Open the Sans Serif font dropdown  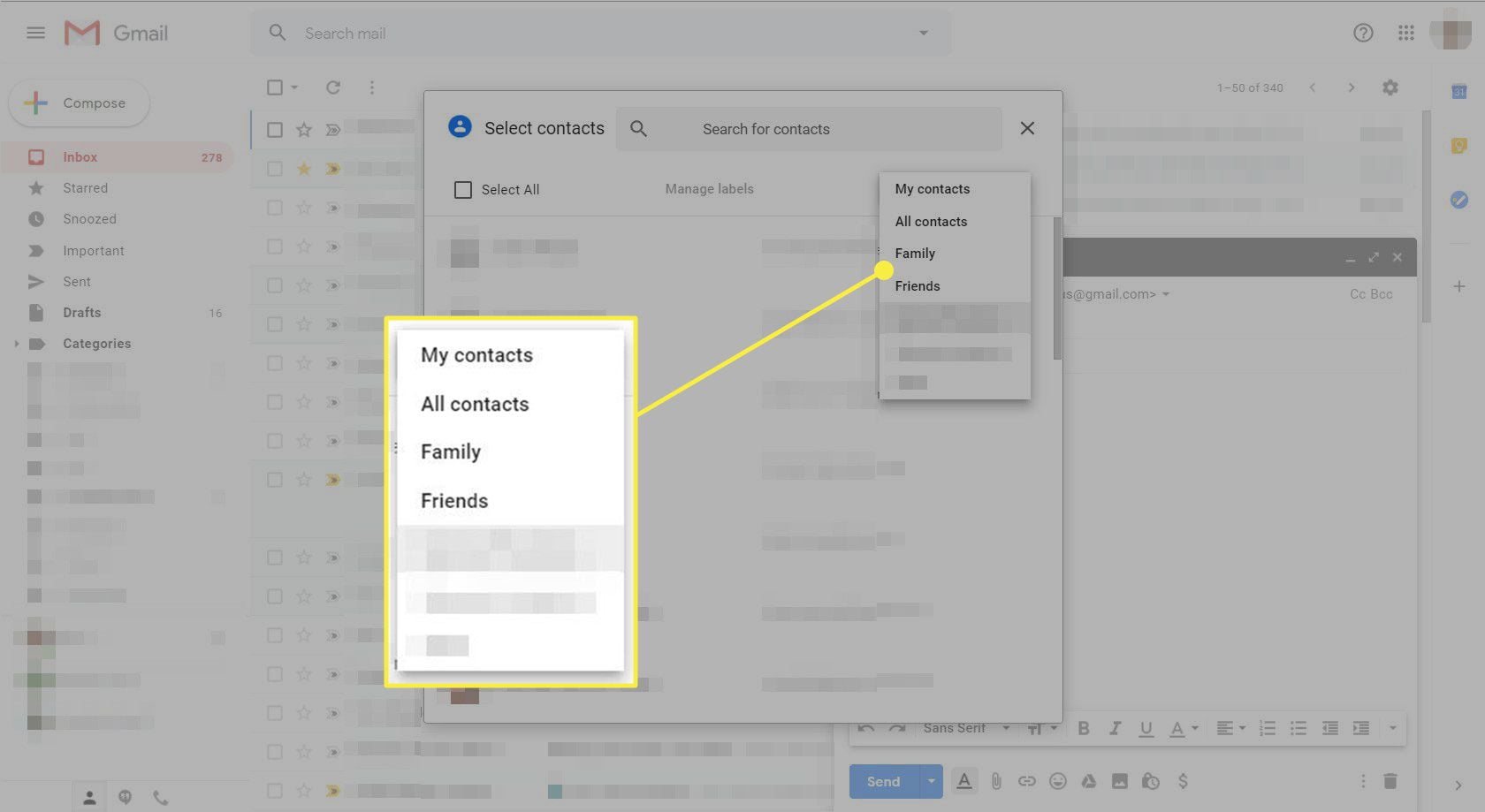click(965, 728)
